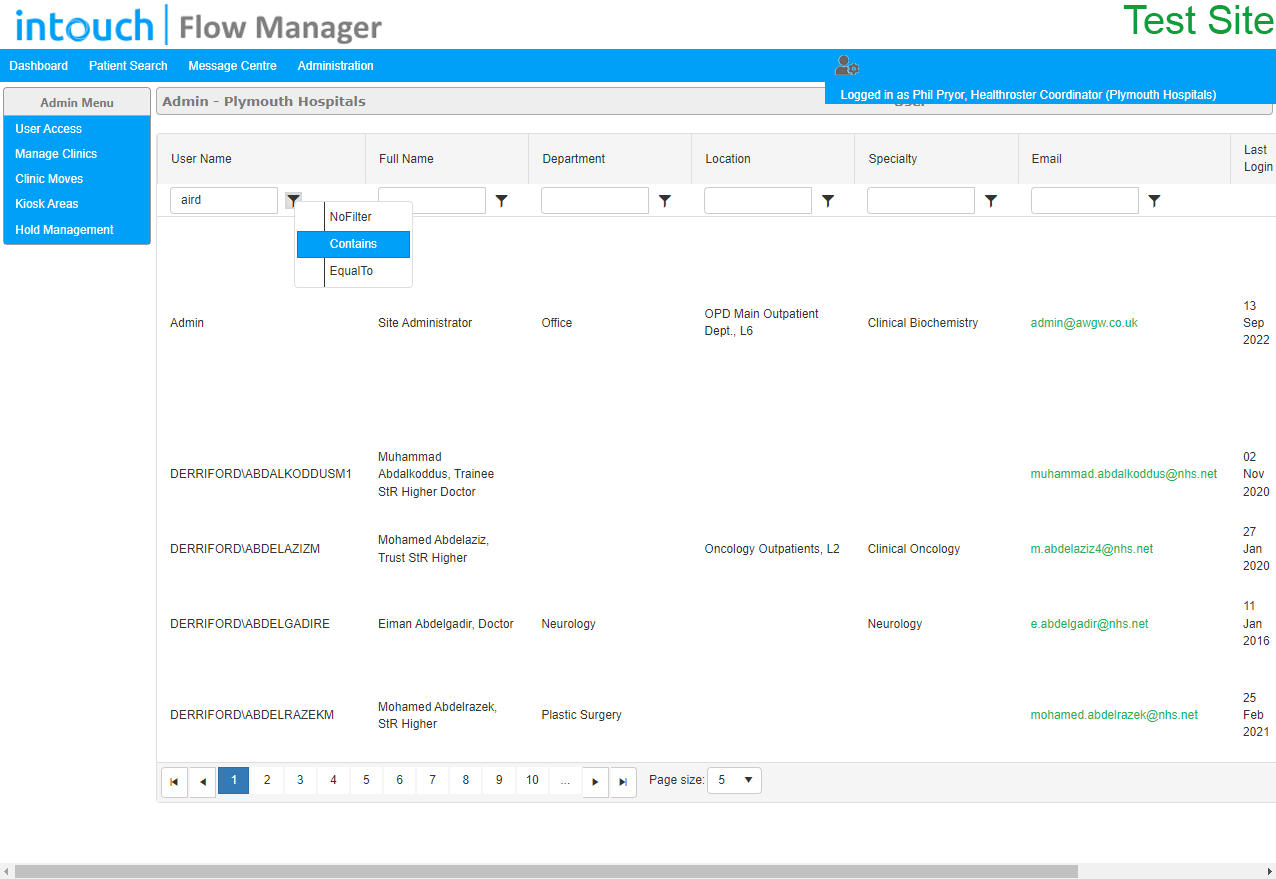Sort by Email column header
Image resolution: width=1276 pixels, height=879 pixels.
[x=1047, y=159]
